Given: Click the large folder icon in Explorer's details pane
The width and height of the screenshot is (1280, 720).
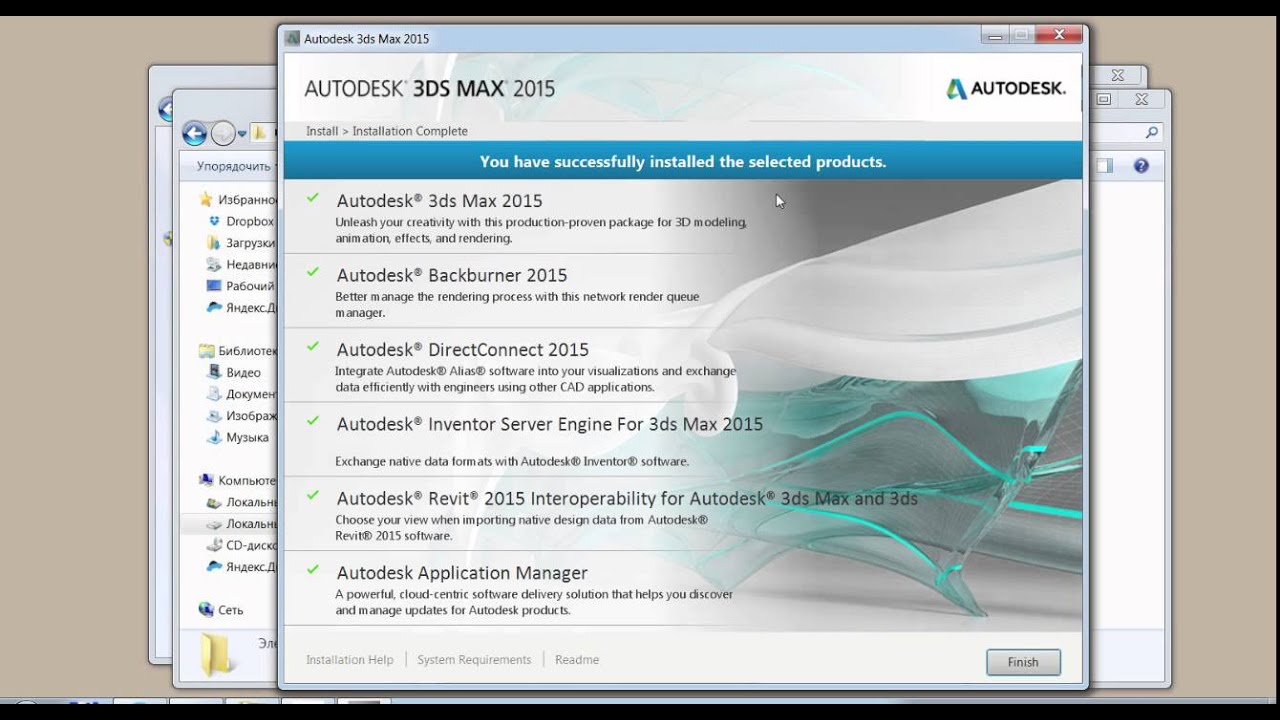Looking at the screenshot, I should pyautogui.click(x=217, y=655).
